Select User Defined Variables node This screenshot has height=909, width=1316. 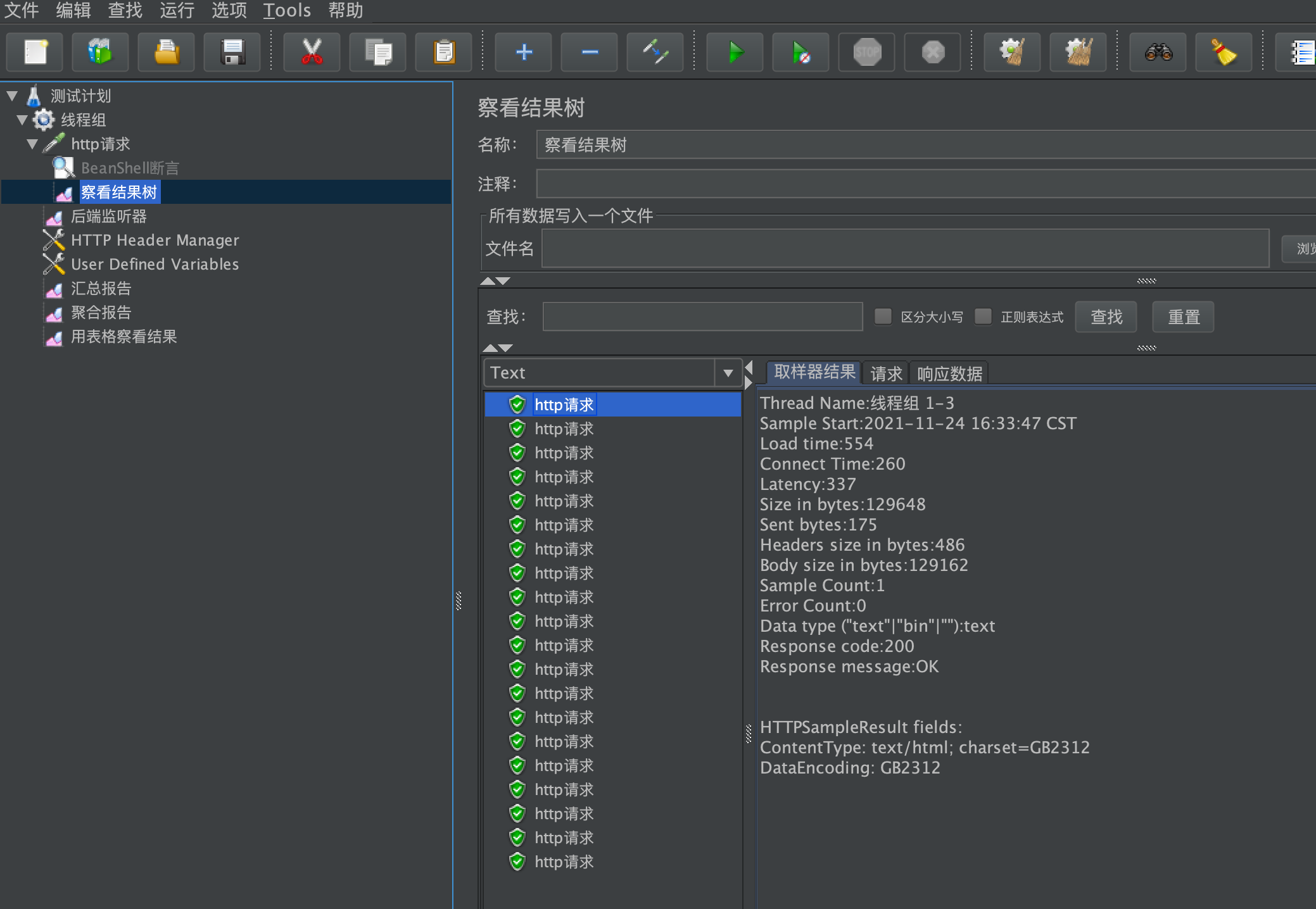(x=155, y=265)
